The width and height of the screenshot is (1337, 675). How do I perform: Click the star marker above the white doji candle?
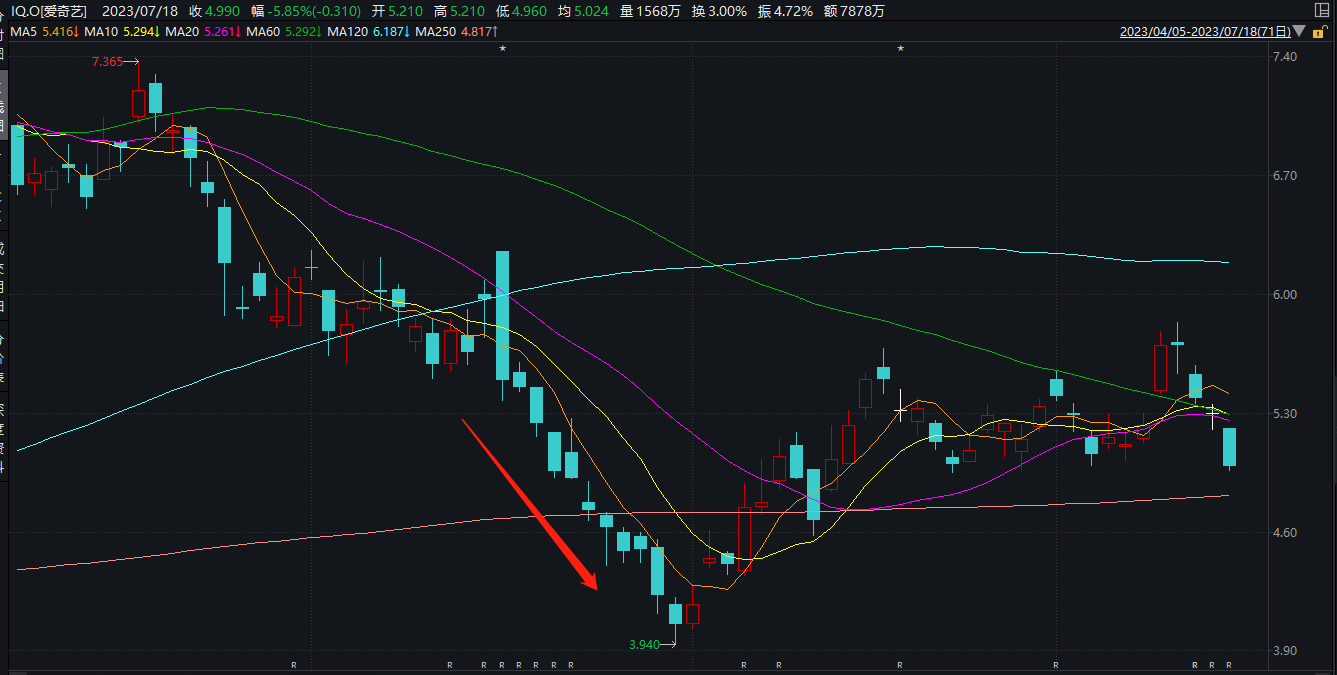coord(900,48)
